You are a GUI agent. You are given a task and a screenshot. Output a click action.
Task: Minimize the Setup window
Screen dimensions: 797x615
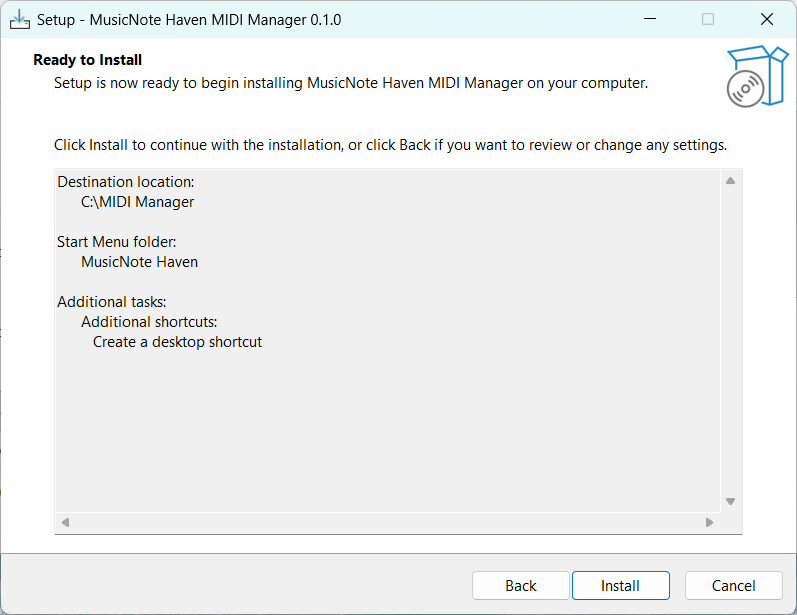[x=650, y=19]
